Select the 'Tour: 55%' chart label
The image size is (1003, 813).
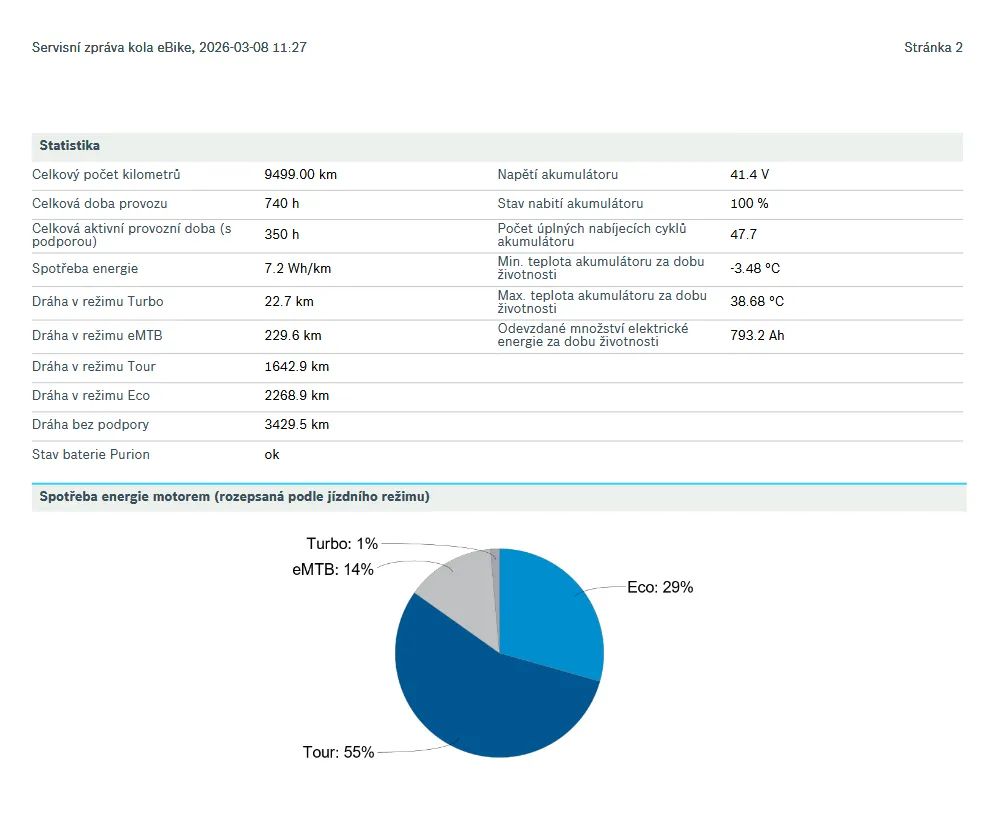point(338,752)
